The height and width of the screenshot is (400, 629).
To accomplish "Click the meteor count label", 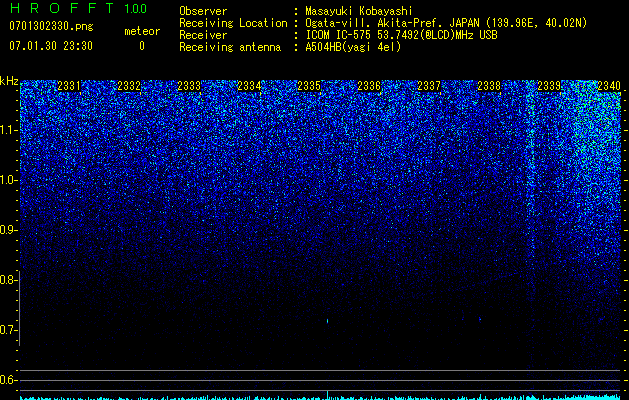I will [142, 31].
